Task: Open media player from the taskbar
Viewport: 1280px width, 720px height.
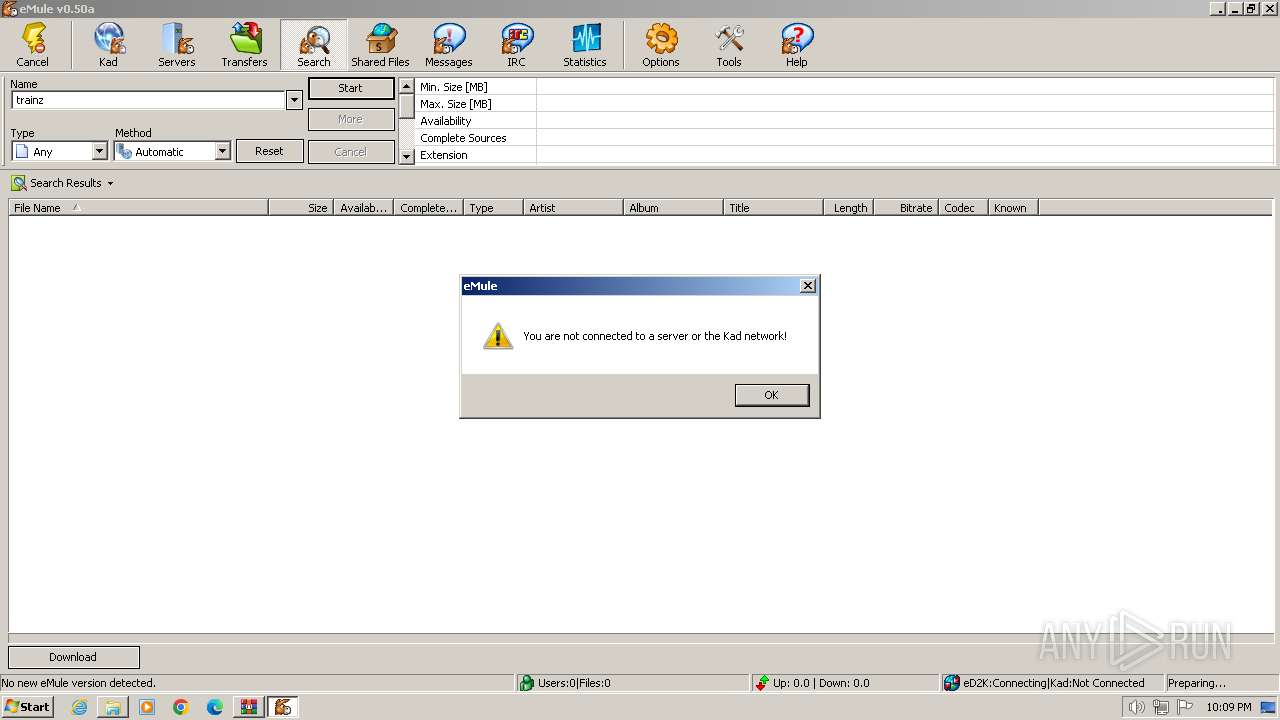Action: click(x=147, y=707)
